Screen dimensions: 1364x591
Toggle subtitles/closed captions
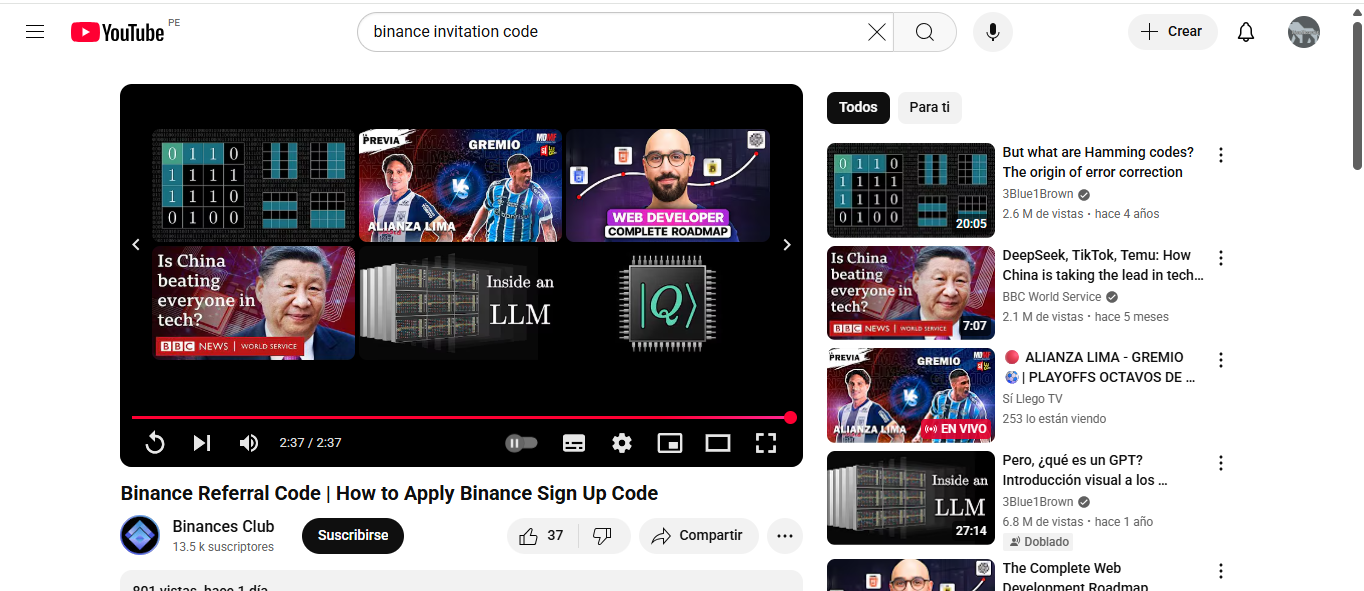[x=574, y=443]
